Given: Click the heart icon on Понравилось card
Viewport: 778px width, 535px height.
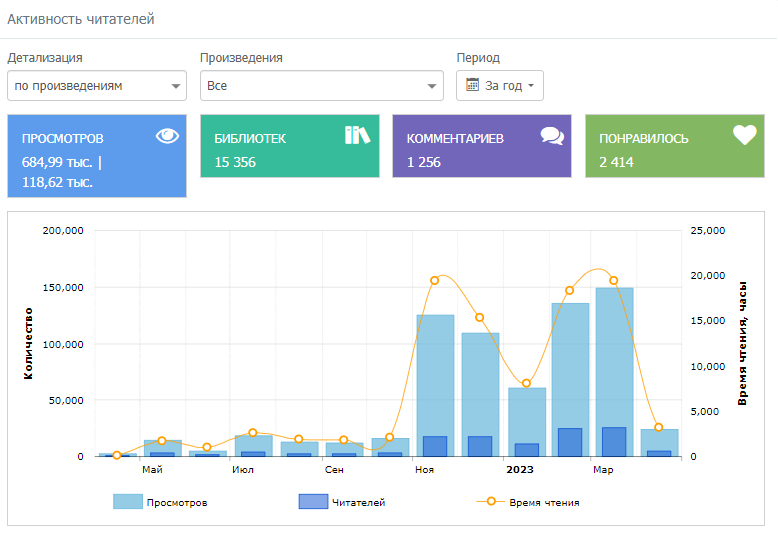Looking at the screenshot, I should point(744,135).
